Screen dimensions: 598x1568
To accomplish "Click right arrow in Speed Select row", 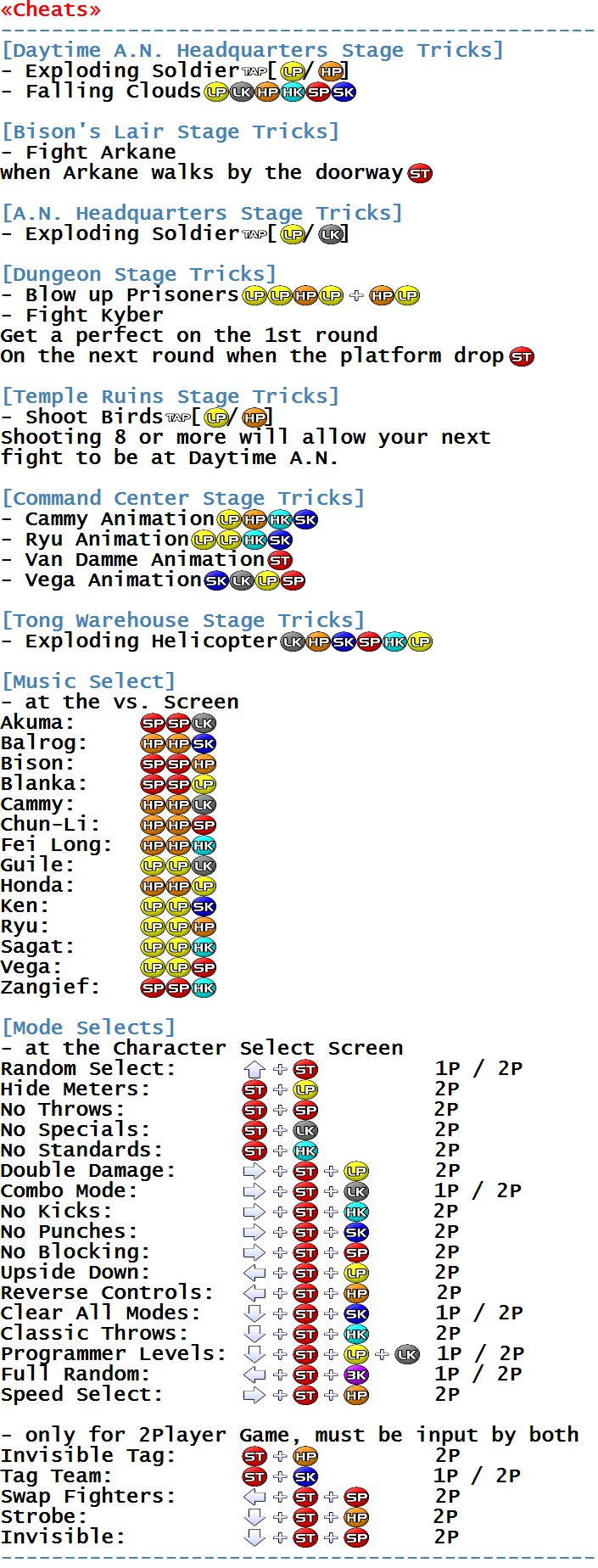I will (254, 1396).
